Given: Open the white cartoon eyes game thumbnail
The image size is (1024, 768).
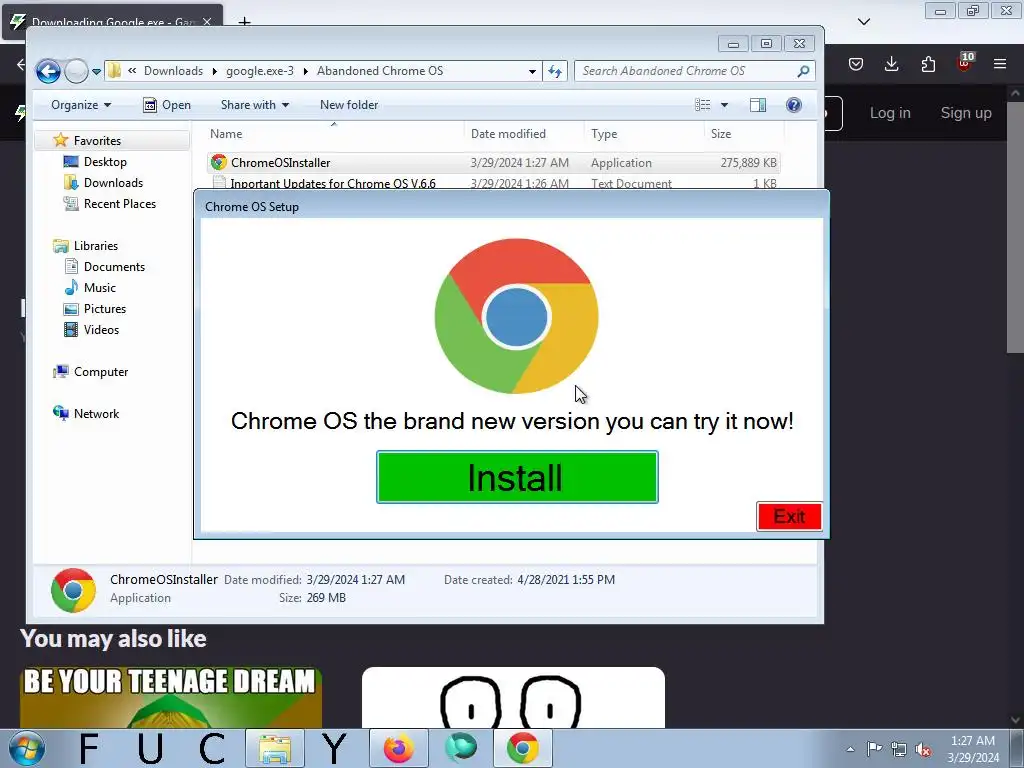Looking at the screenshot, I should [x=513, y=697].
